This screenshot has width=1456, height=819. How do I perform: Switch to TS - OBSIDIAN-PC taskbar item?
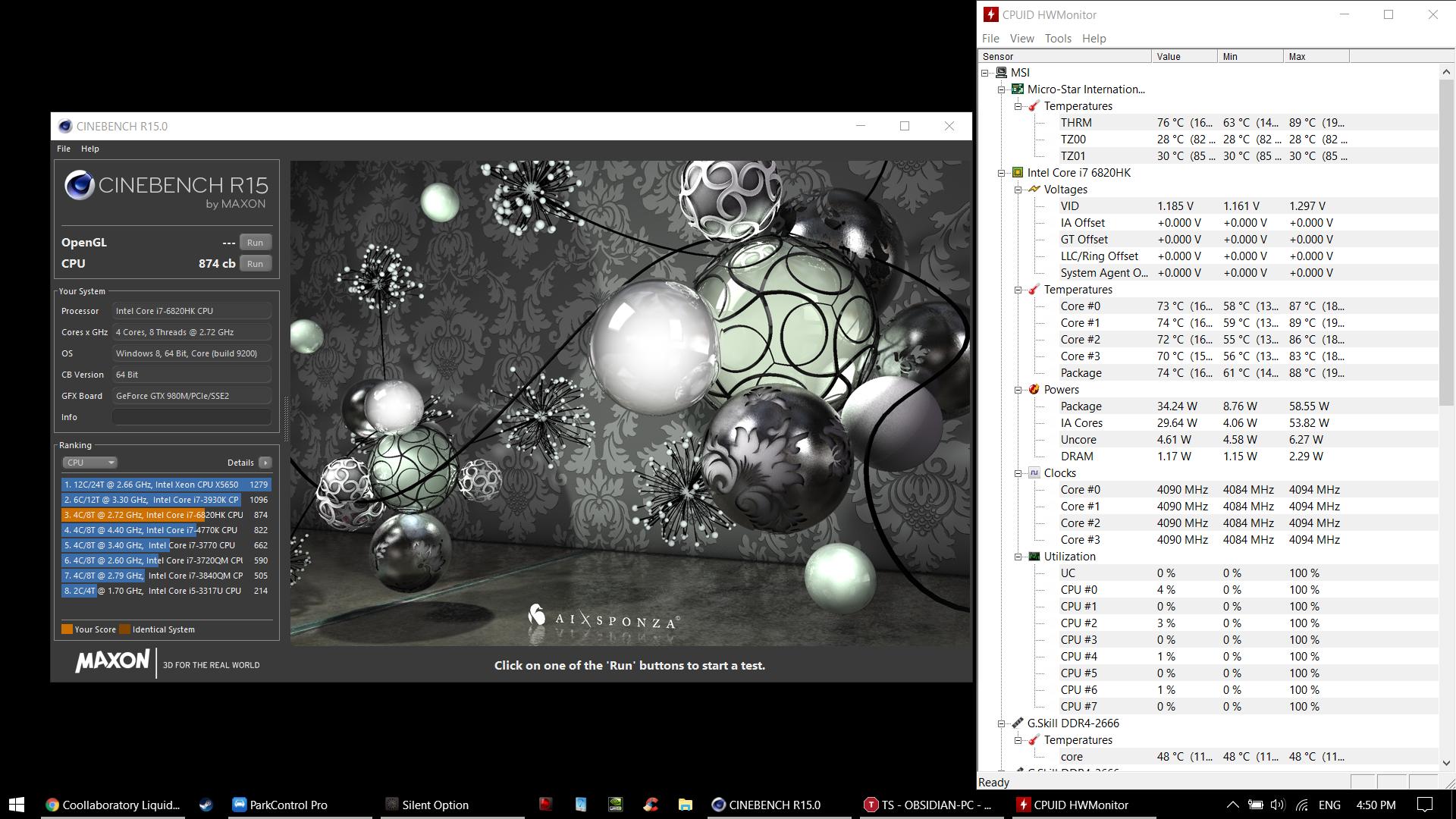931,805
